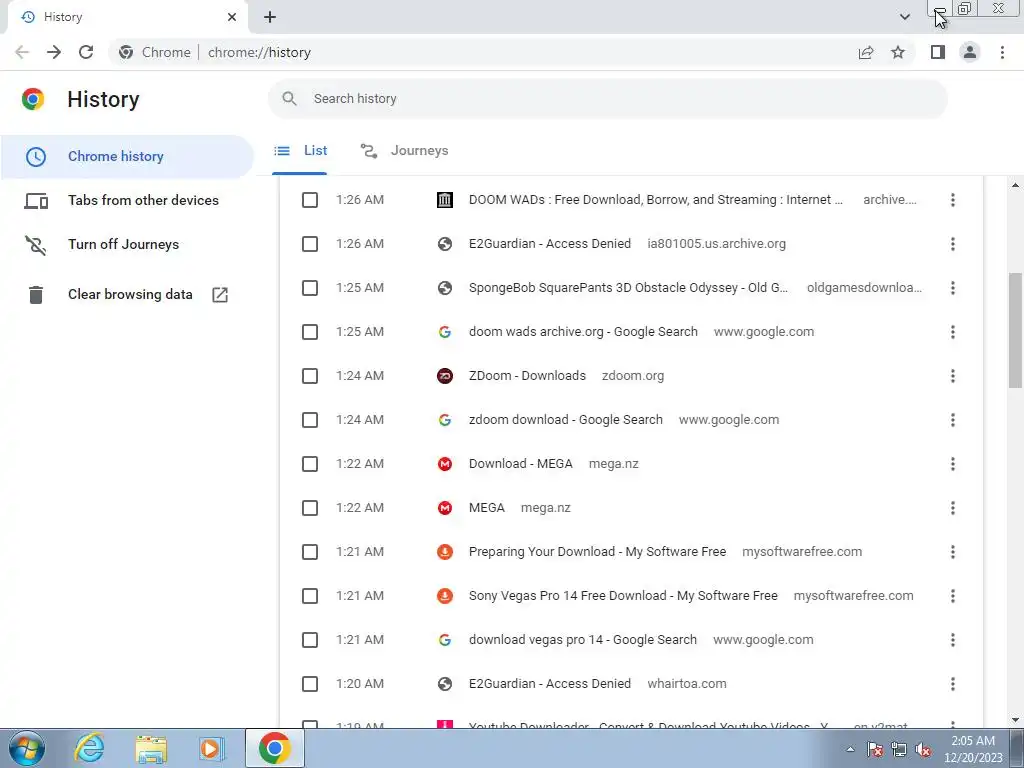Open download vegas pro 14 Google Search link
Image resolution: width=1024 pixels, height=768 pixels.
coord(583,640)
